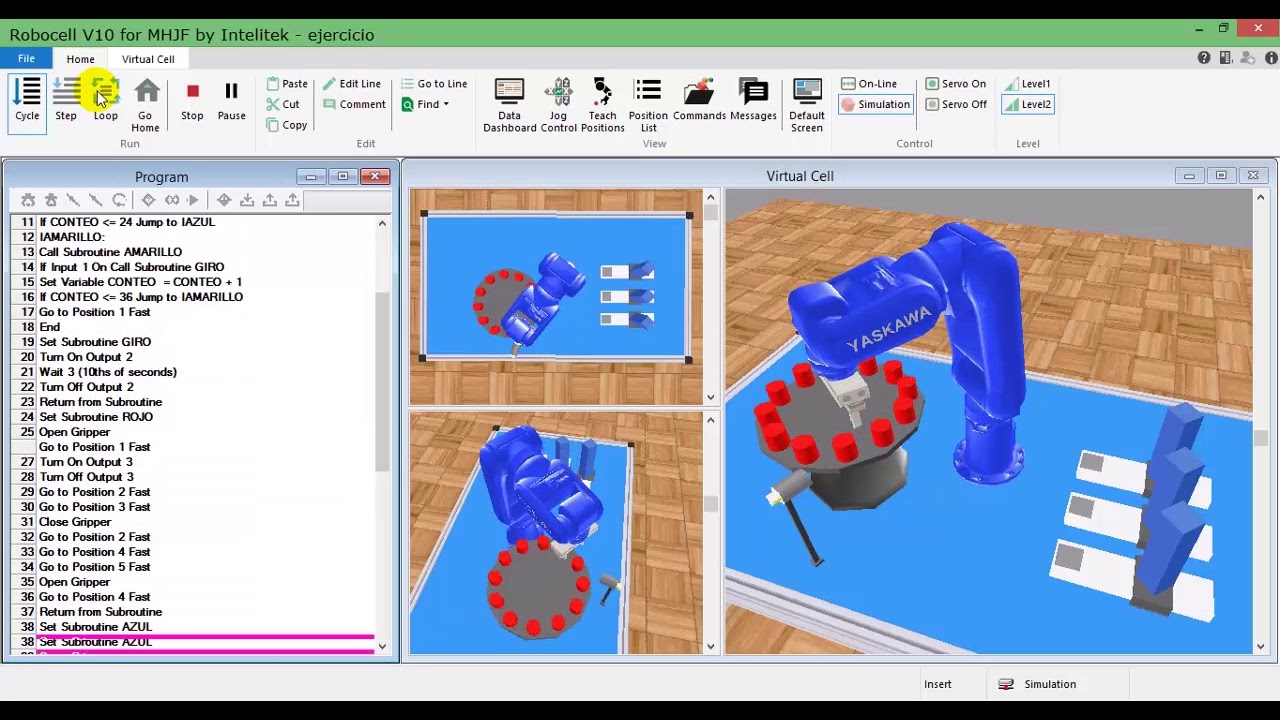Turn Servo Off
The image size is (1280, 720).
(956, 104)
